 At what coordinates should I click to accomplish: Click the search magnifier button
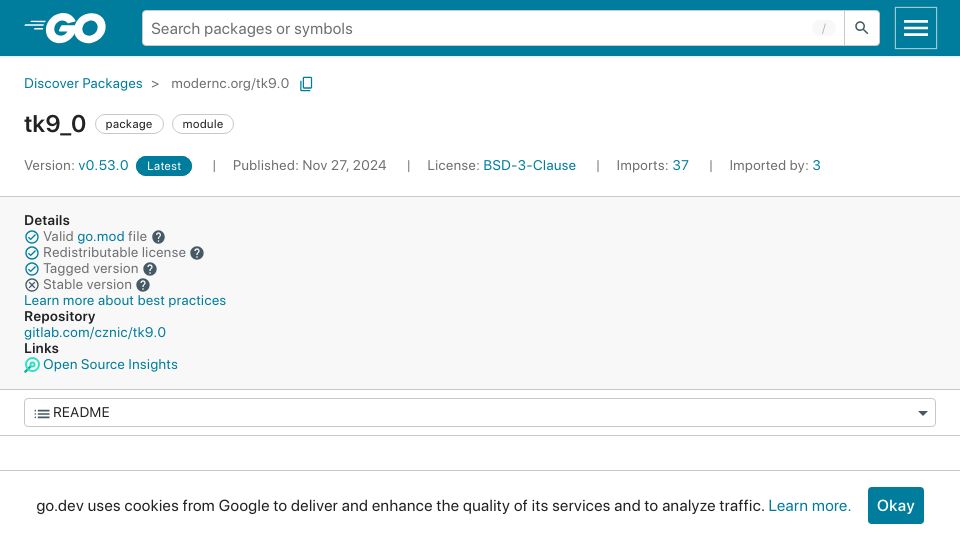point(861,28)
